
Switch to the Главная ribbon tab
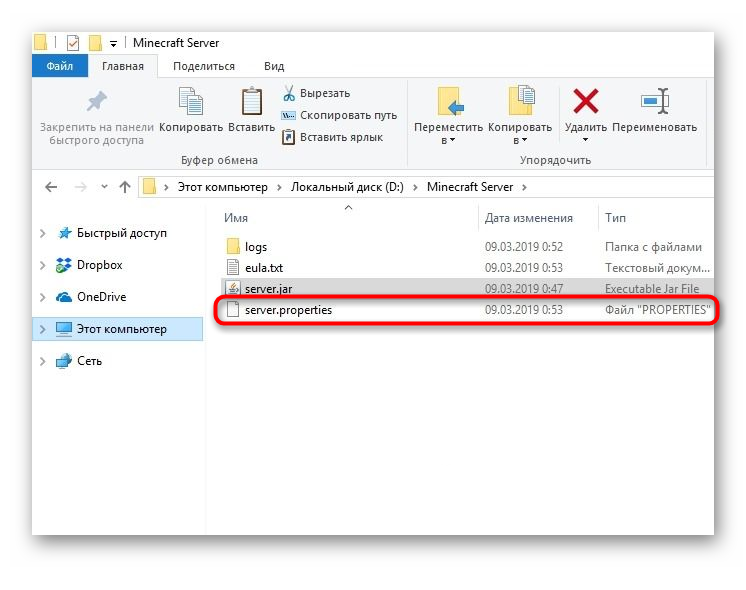(123, 66)
